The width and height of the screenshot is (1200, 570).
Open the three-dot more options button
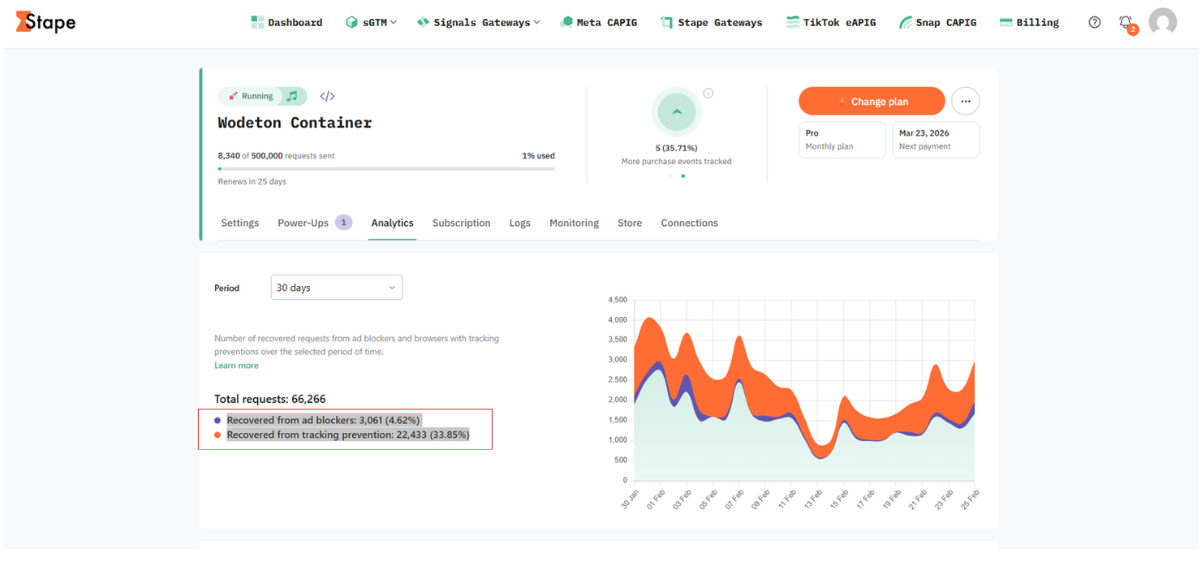[965, 101]
